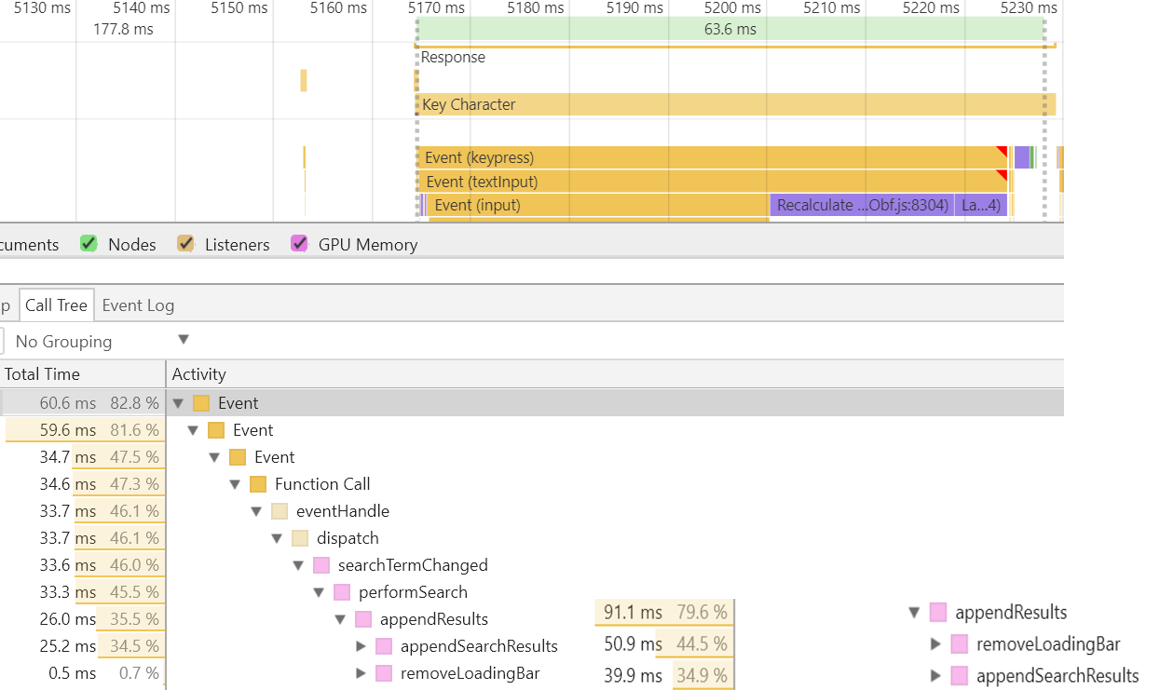
Task: Click the 39.9 ms value in the inset
Action: pos(632,675)
